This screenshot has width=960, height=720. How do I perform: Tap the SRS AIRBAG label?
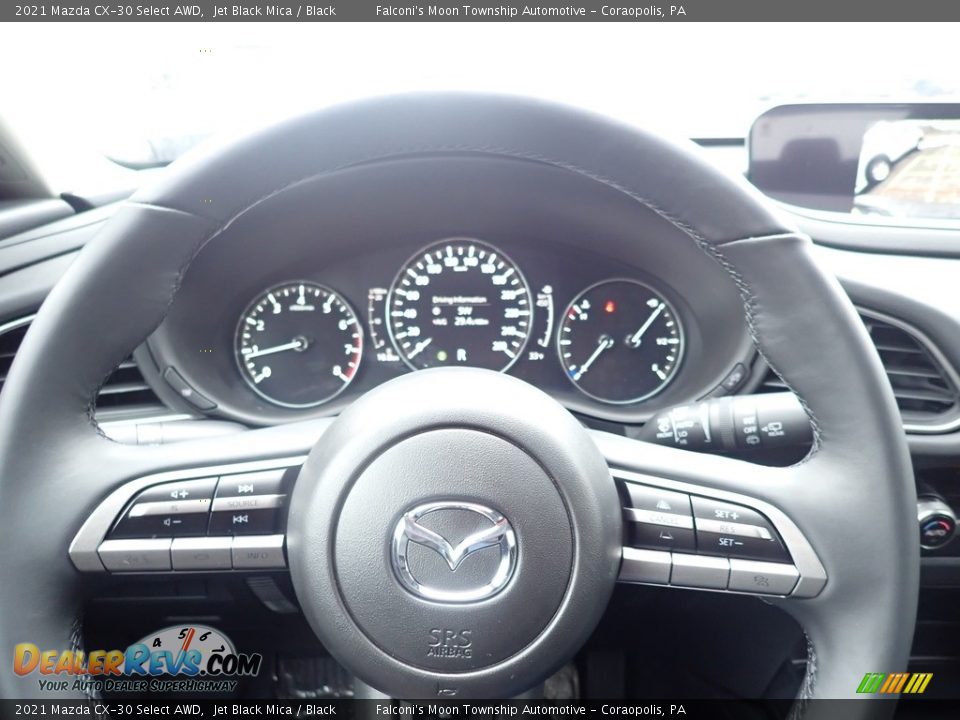pos(450,643)
